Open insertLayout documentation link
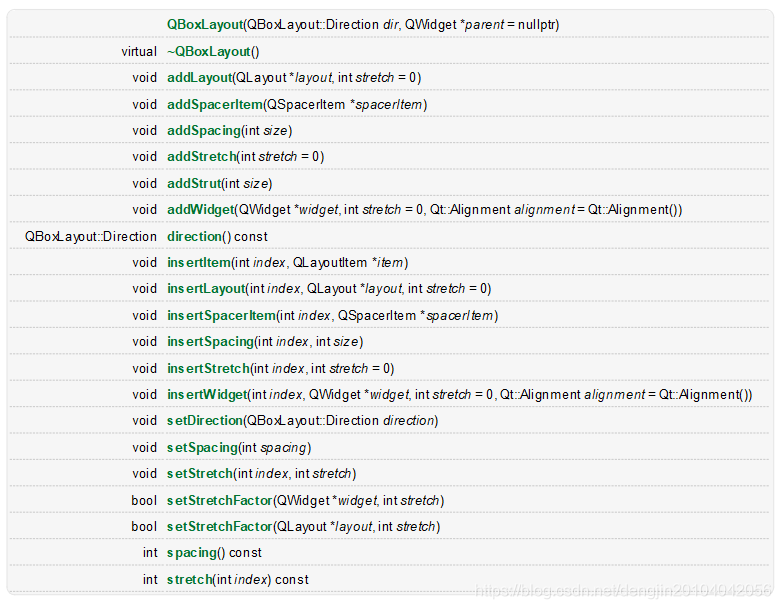Screen dimensions: 781x609 (206, 288)
